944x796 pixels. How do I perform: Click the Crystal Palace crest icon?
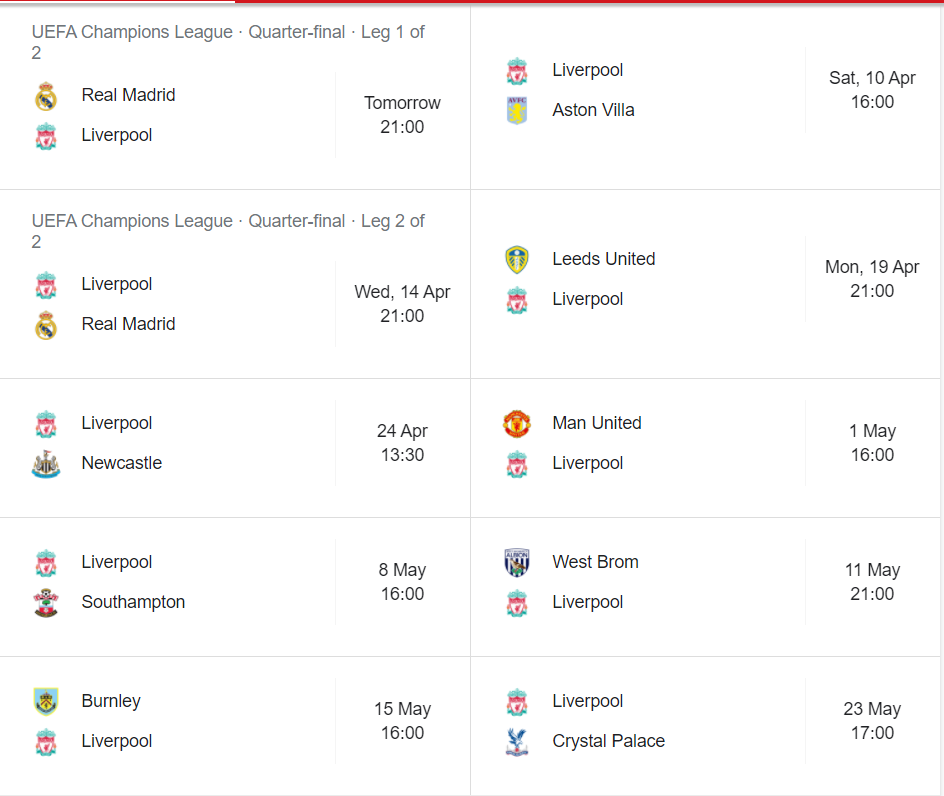pos(517,742)
